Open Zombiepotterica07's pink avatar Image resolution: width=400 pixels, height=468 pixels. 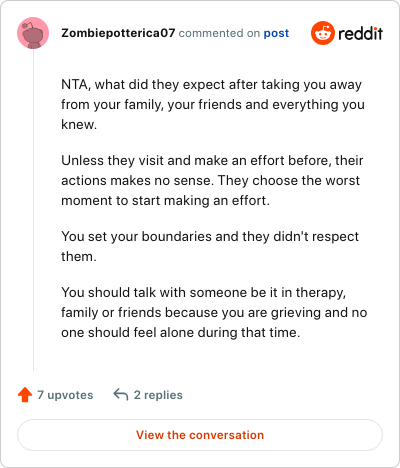click(33, 33)
